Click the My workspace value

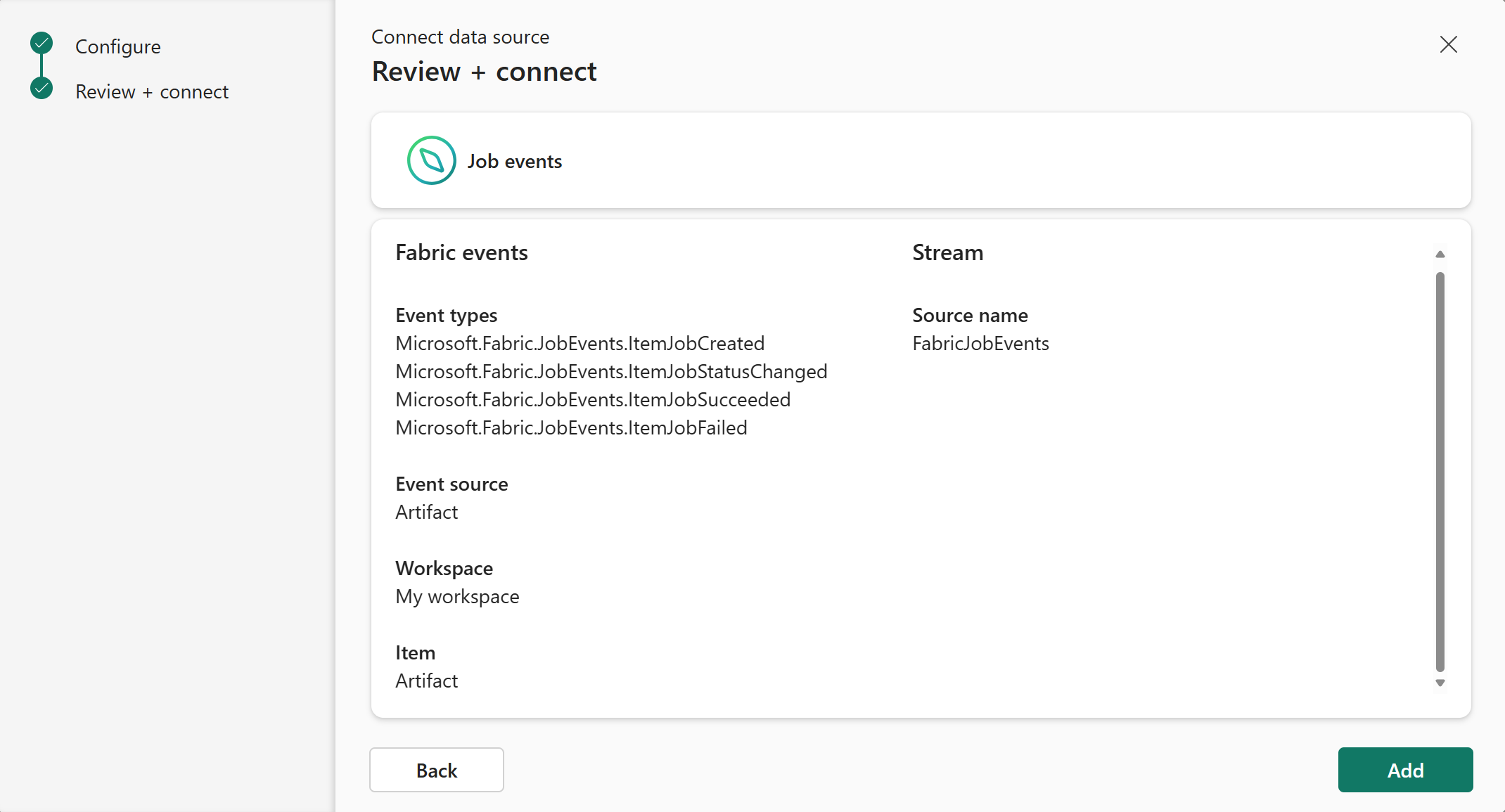457,596
